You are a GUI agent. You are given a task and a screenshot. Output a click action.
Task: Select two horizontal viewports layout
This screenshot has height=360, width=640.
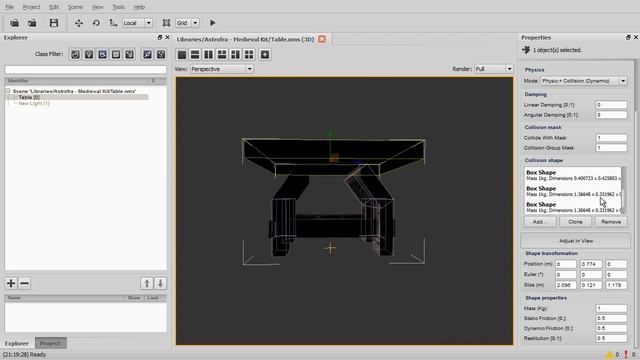pos(195,54)
